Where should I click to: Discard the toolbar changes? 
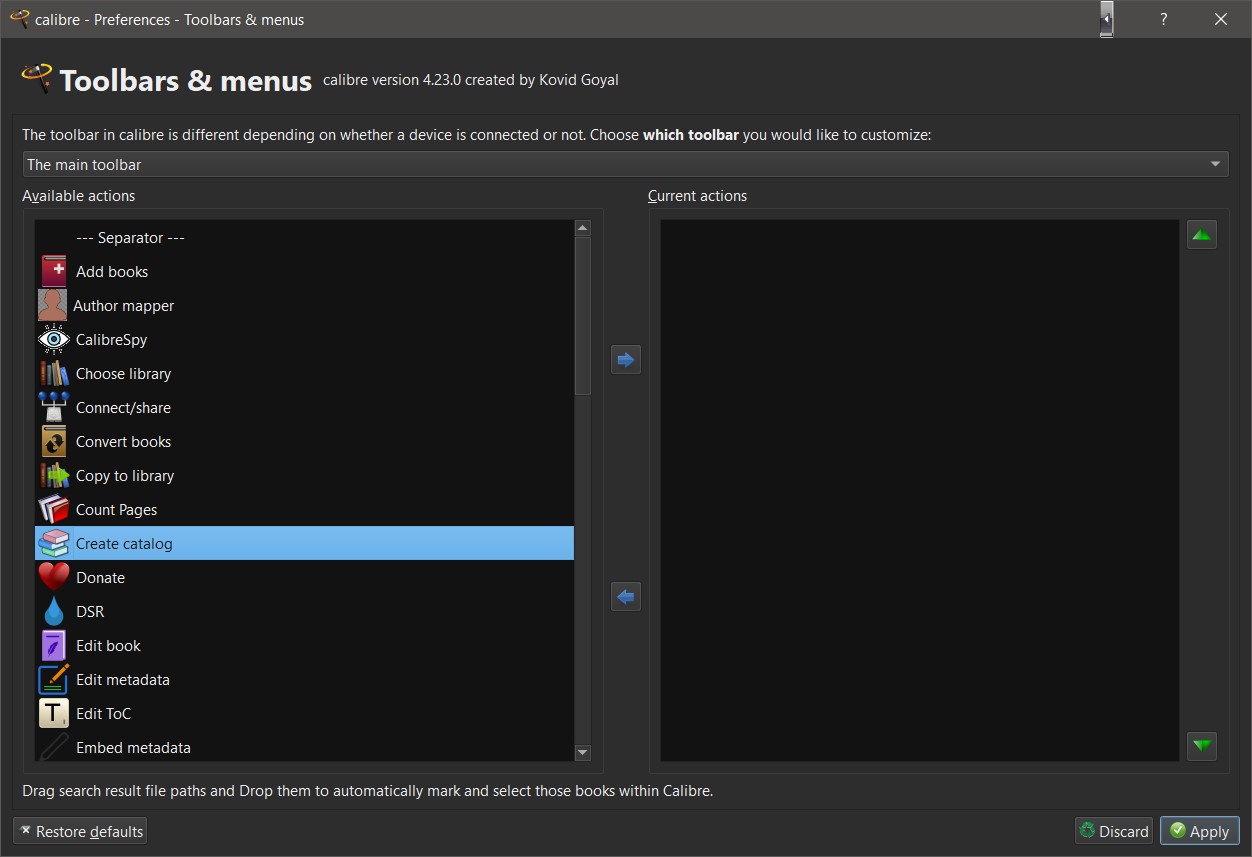pos(1114,831)
